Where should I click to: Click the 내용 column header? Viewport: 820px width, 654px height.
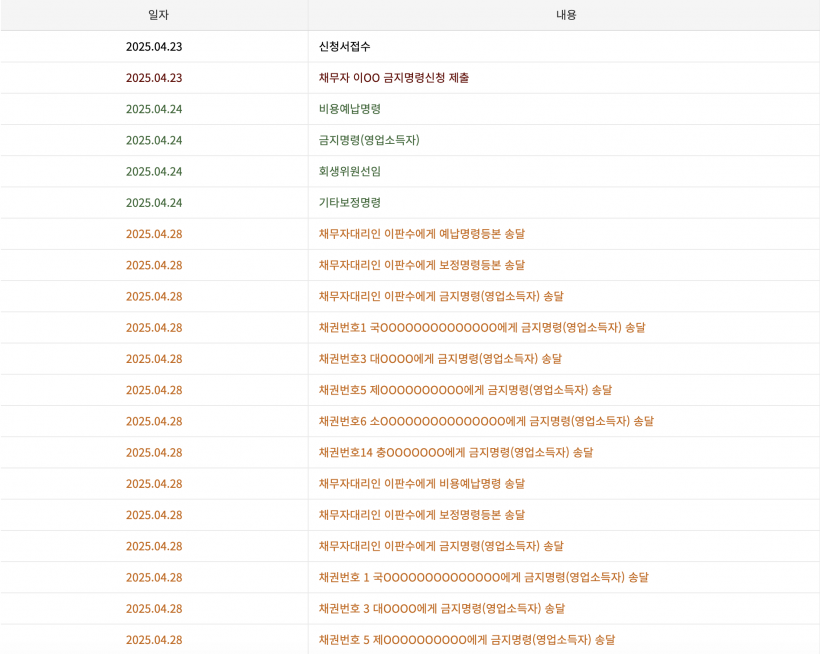(x=566, y=15)
